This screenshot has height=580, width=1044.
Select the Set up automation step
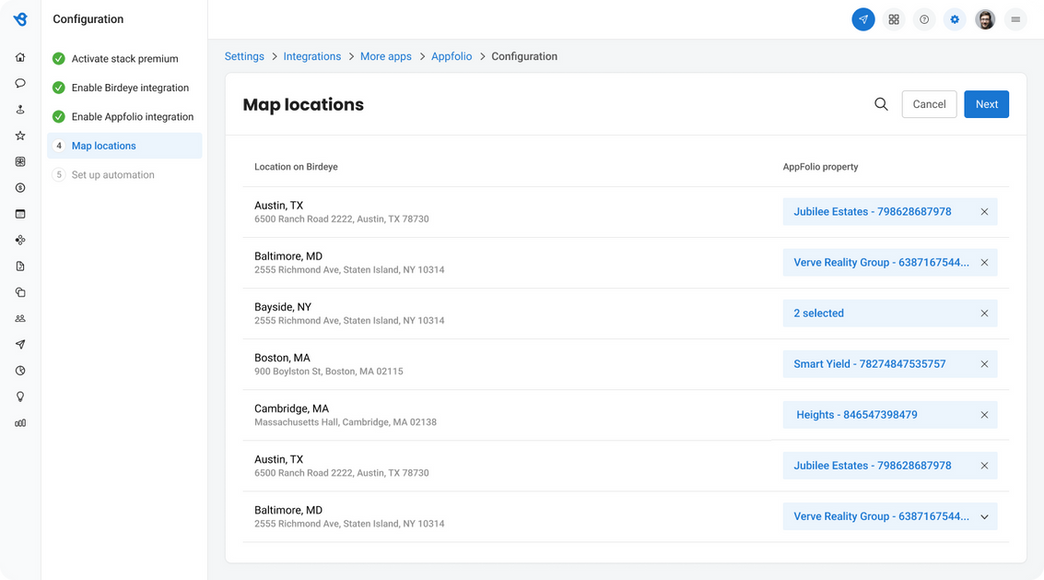(125, 174)
